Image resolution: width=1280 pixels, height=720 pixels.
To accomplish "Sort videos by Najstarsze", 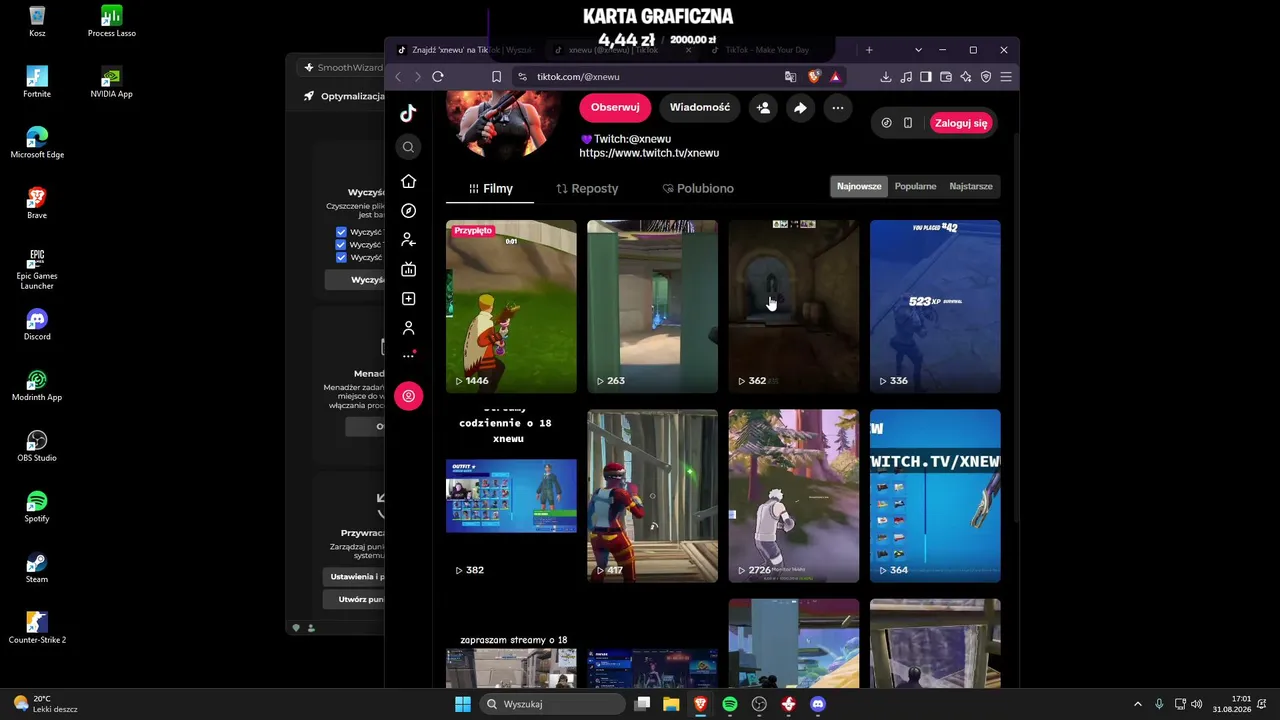I will click(971, 186).
